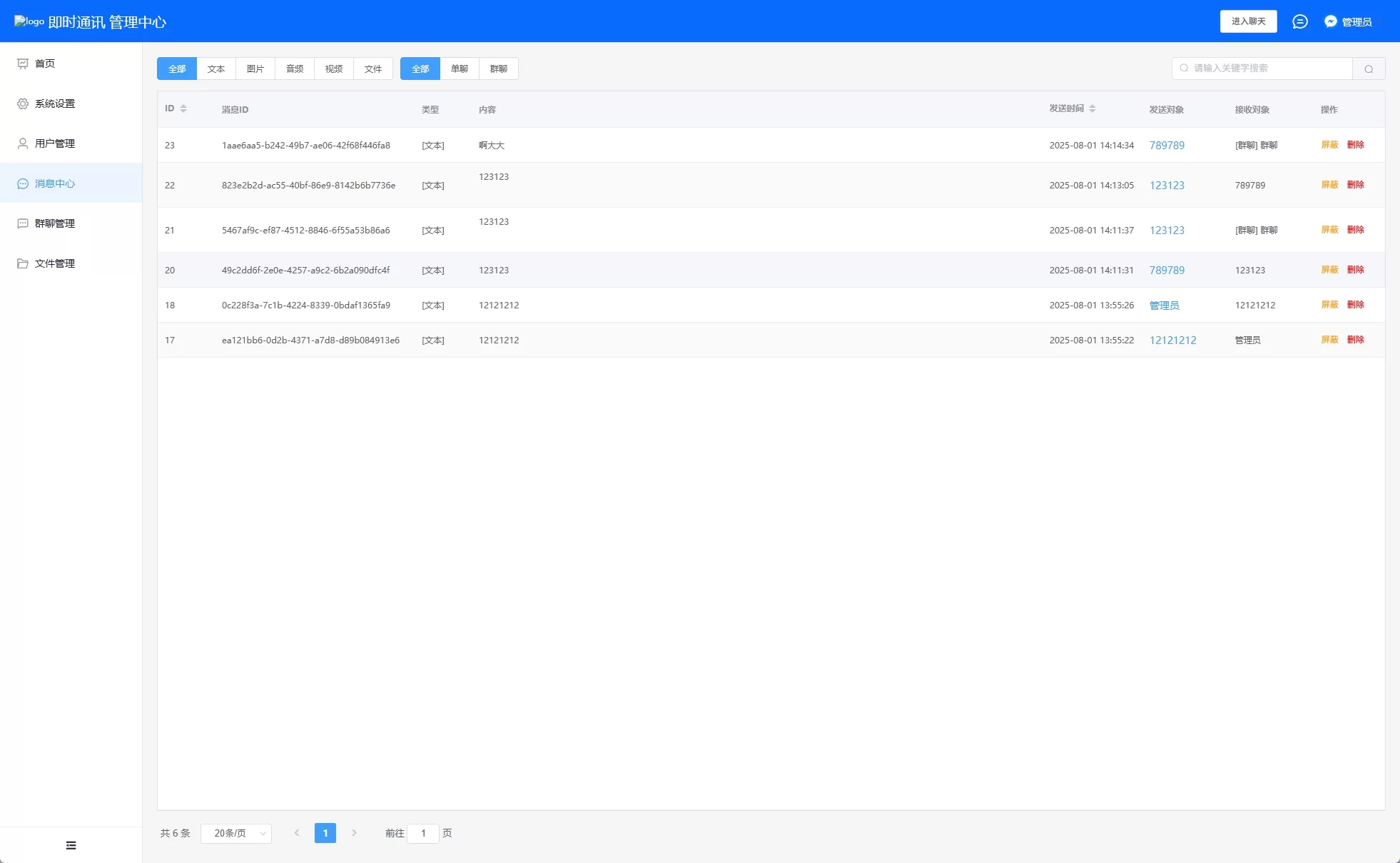Click the 进入聊天 button
Screen dimensions: 1400x863
pos(1248,21)
